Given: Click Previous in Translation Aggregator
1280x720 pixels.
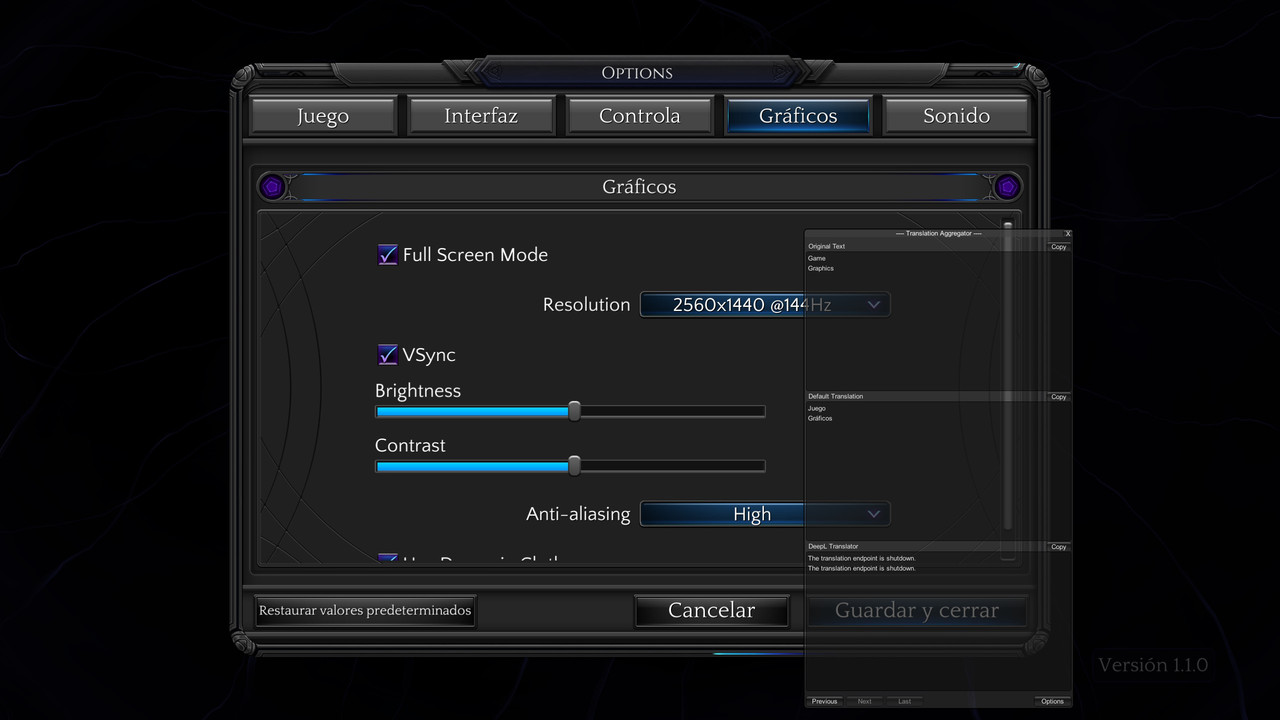Looking at the screenshot, I should point(824,701).
